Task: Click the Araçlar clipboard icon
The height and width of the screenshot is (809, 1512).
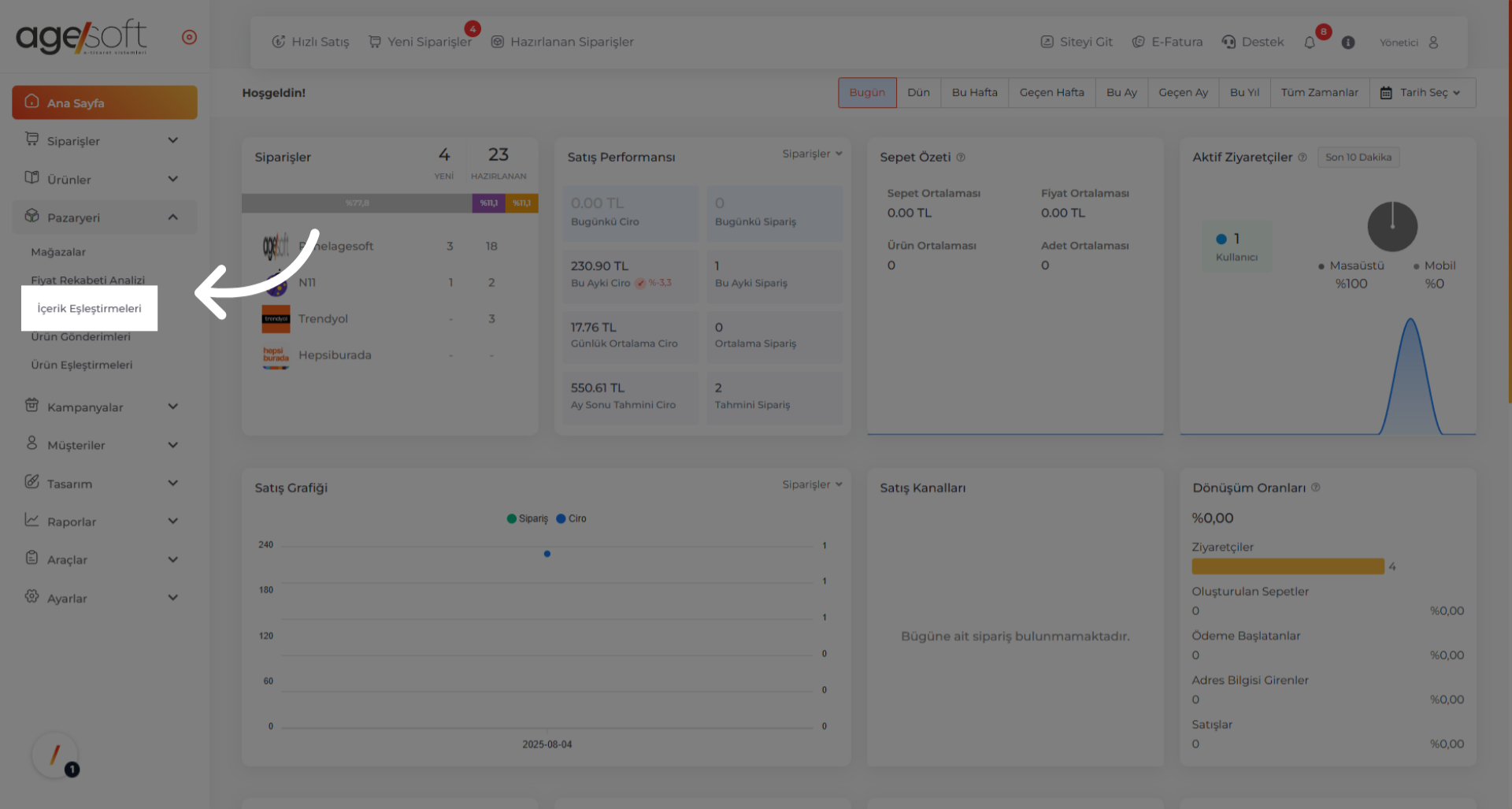Action: click(31, 558)
